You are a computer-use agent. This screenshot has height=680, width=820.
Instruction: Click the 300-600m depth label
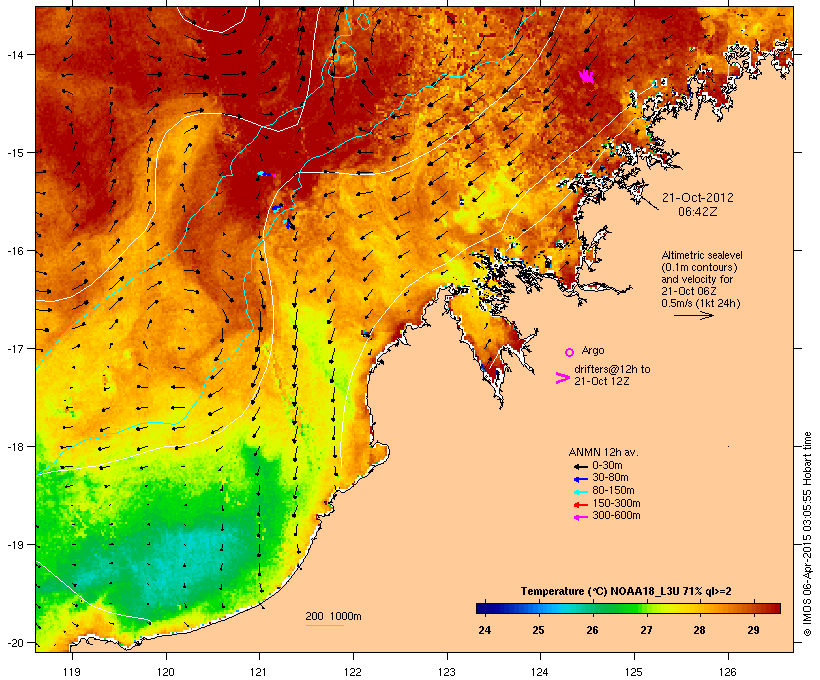pos(616,516)
